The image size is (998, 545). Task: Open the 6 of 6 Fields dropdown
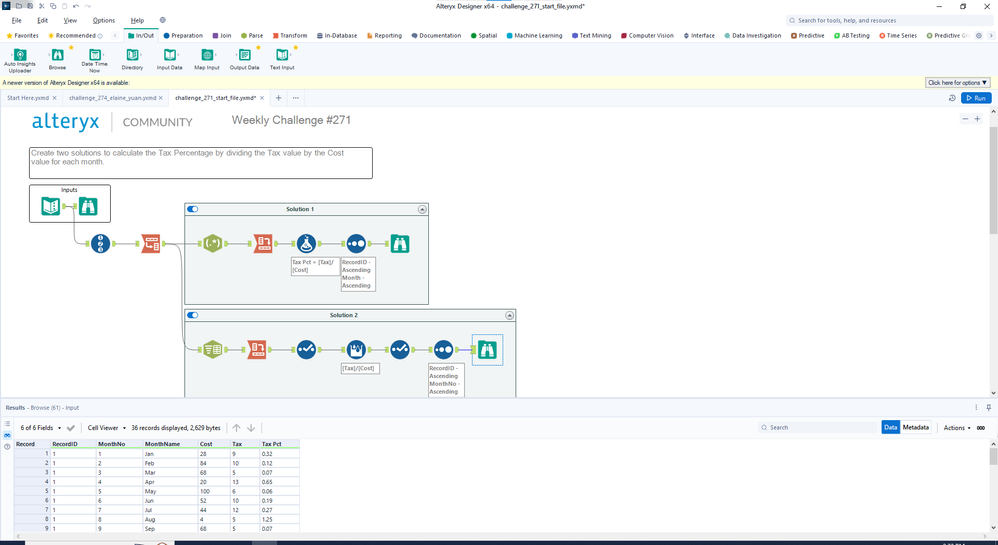tap(41, 428)
